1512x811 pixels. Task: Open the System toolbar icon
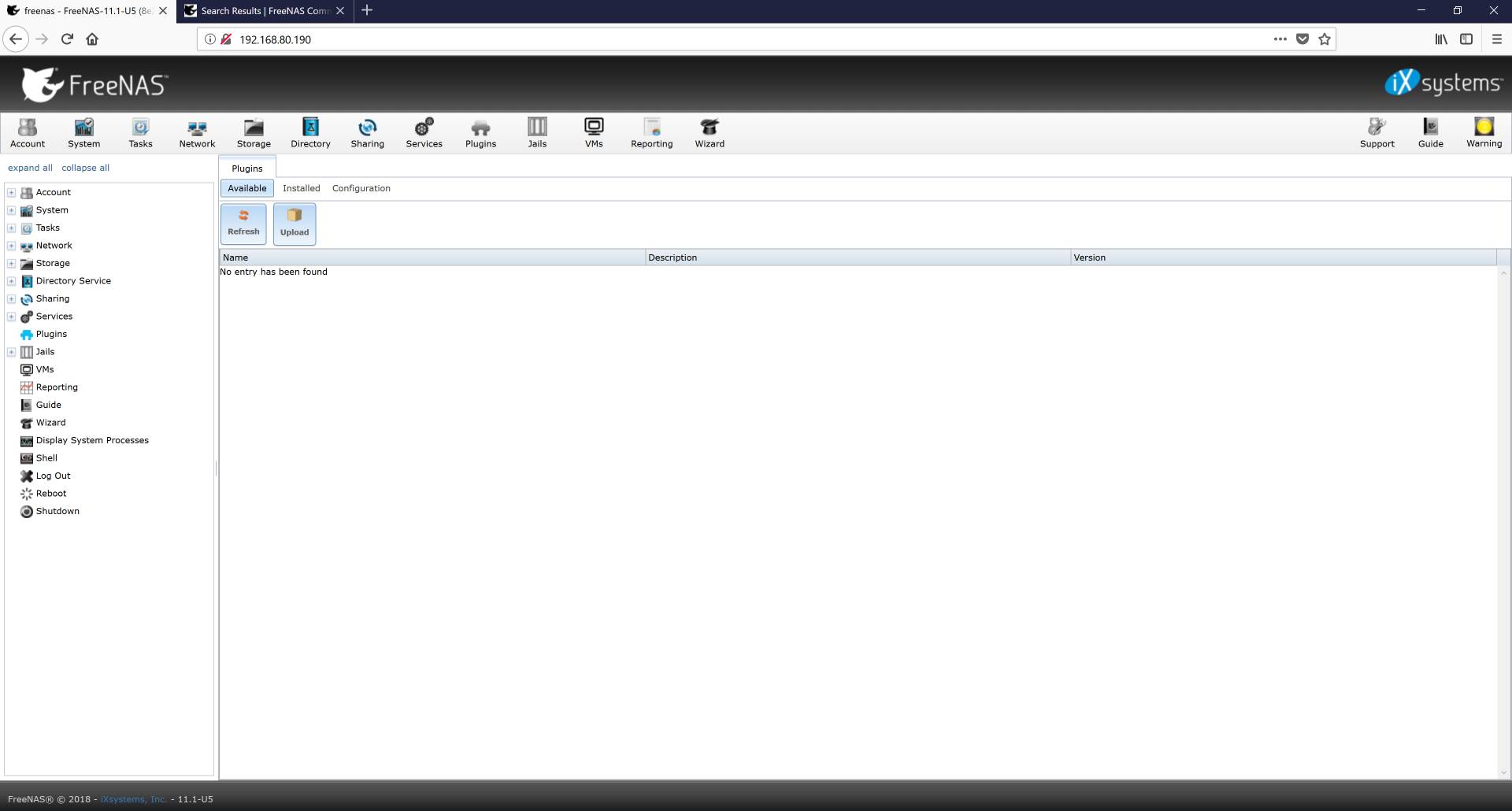click(84, 133)
